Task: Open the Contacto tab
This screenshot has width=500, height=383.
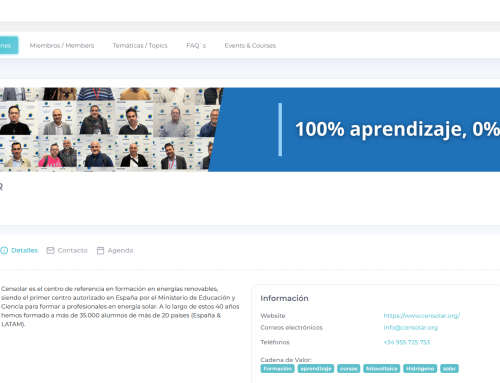Action: [67, 250]
